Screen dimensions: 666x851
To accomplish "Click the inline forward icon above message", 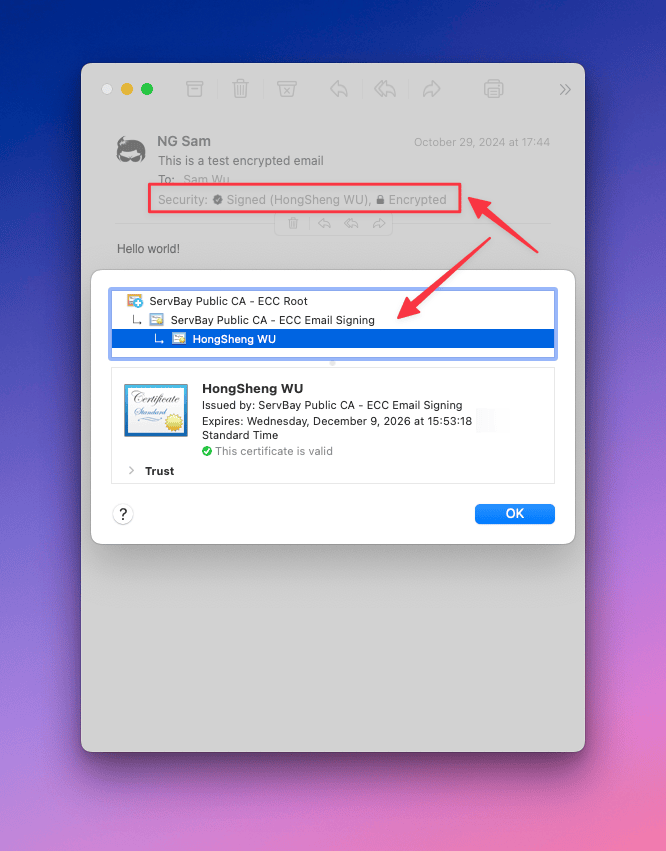I will pyautogui.click(x=379, y=223).
